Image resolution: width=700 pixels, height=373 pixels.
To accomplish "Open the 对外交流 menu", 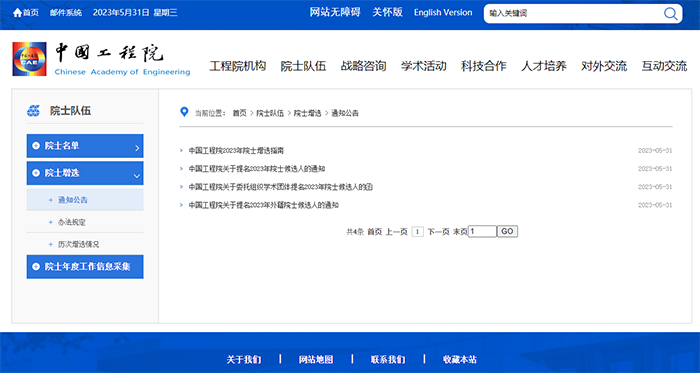I will tap(604, 66).
